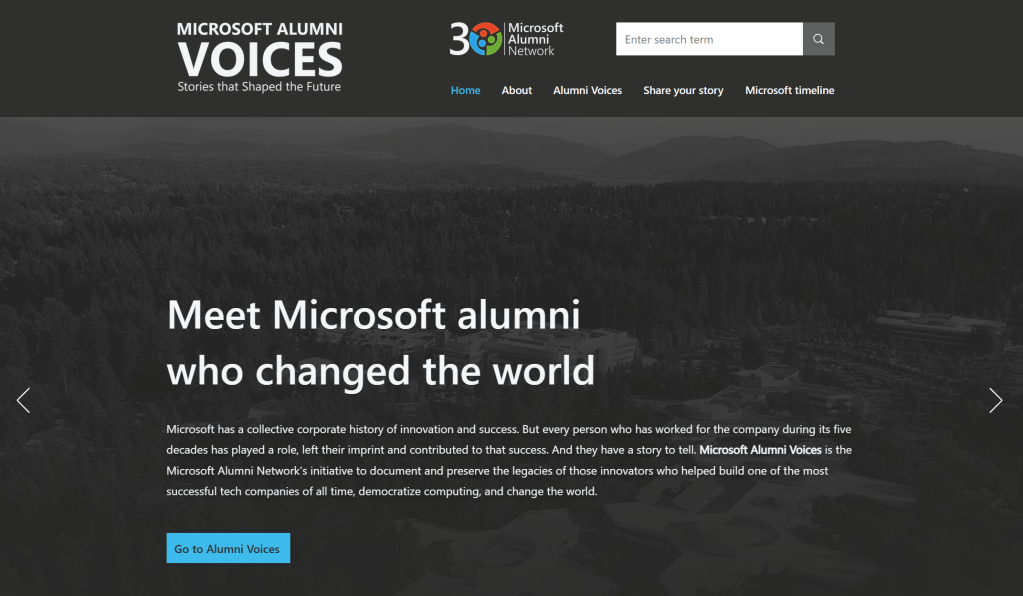Select the Home navigation item
Viewport: 1023px width, 596px height.
tap(465, 90)
